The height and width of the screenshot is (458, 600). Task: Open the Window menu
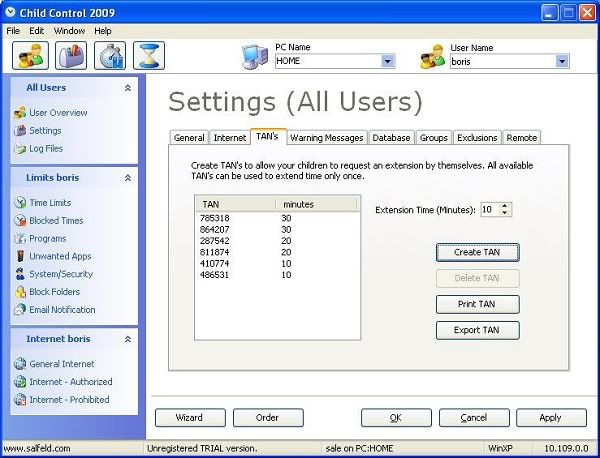[69, 31]
